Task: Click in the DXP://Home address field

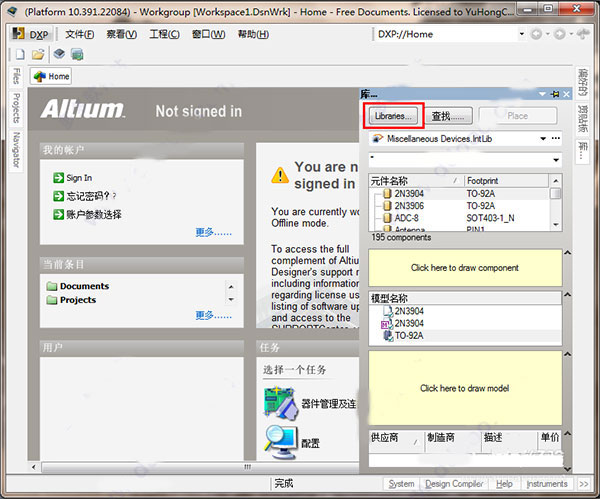Action: point(446,34)
